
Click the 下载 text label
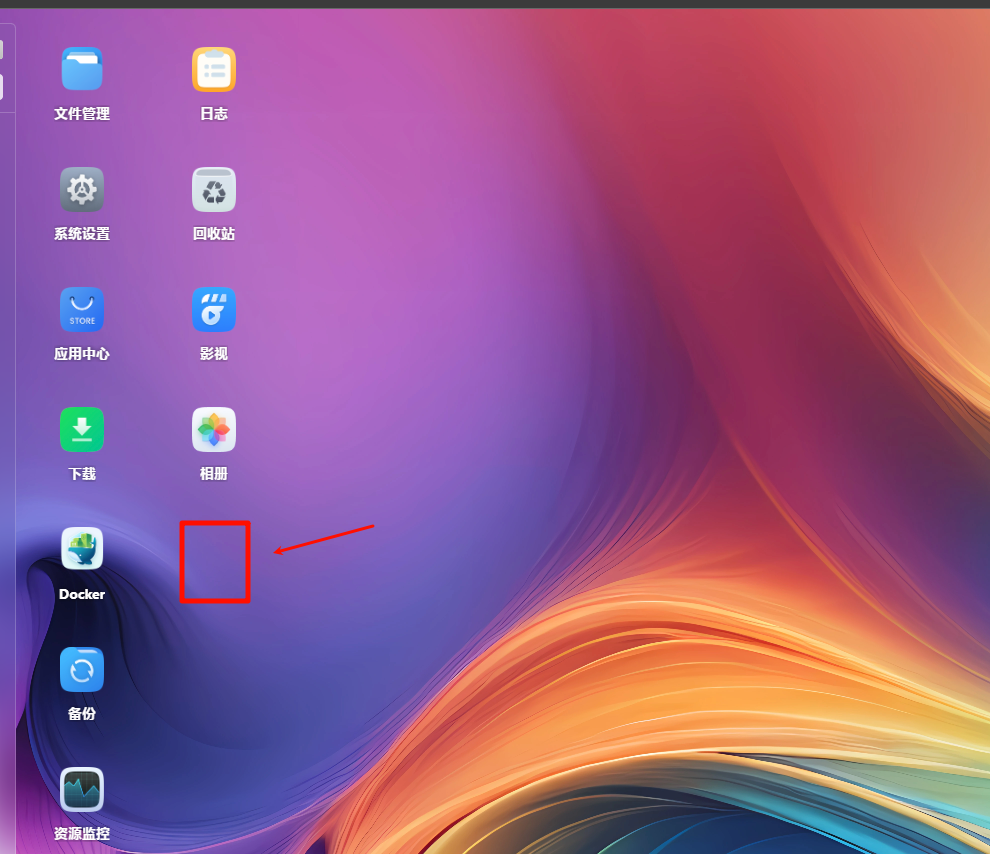click(82, 473)
